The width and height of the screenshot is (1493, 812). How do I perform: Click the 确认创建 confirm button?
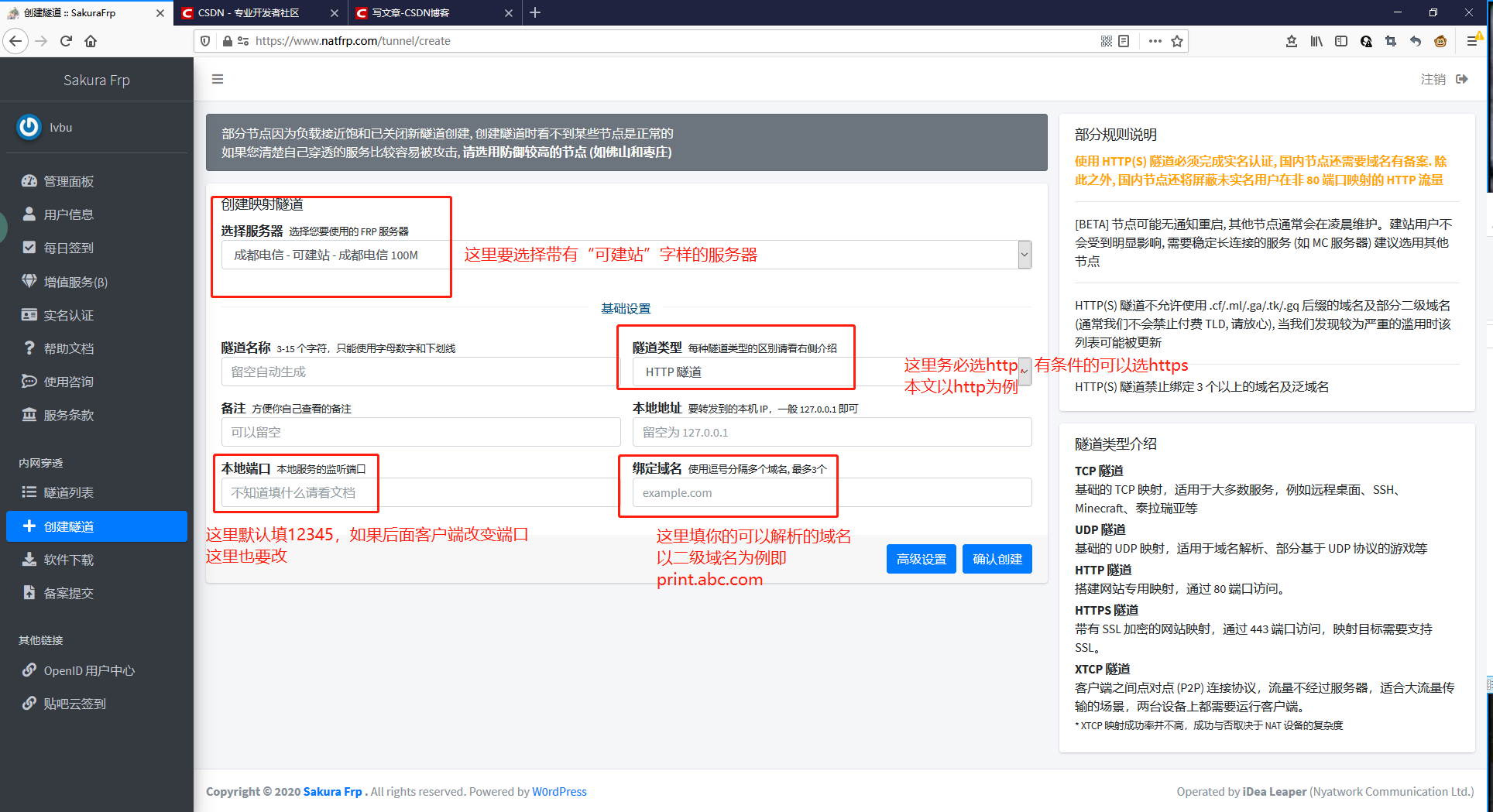tap(997, 558)
